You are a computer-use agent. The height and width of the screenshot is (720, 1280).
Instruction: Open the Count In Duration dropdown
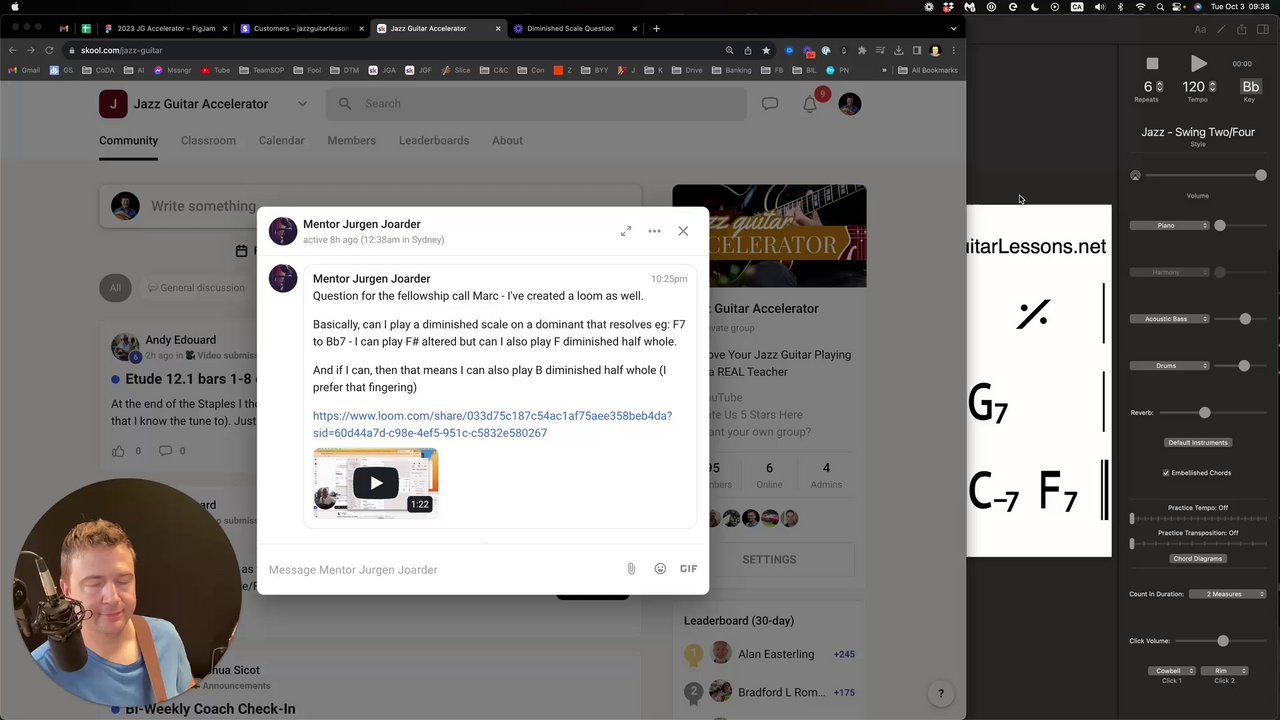(x=1226, y=594)
